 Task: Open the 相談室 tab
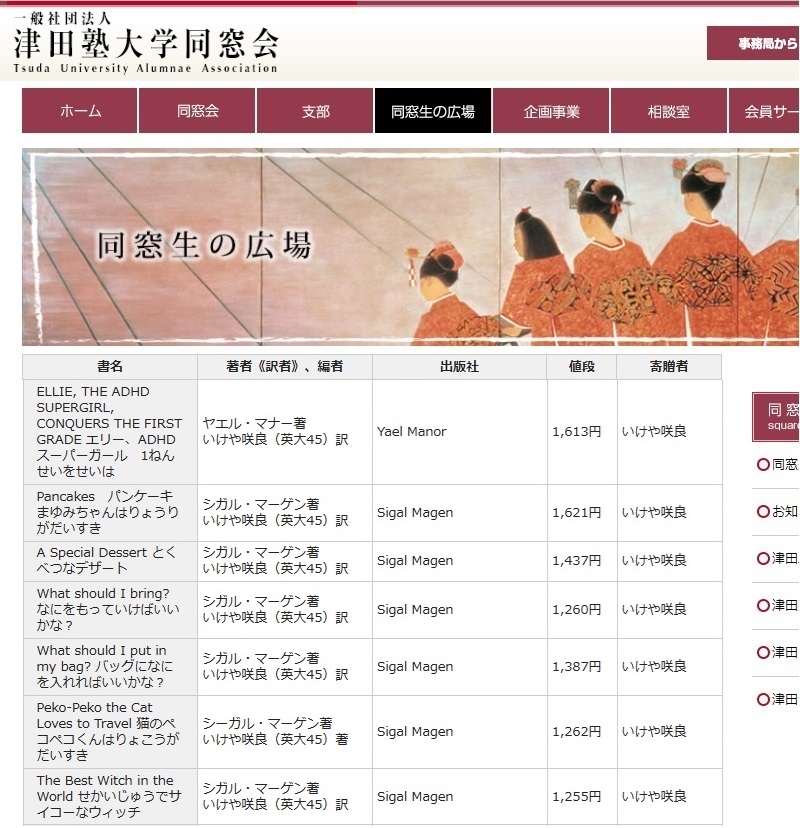point(669,111)
